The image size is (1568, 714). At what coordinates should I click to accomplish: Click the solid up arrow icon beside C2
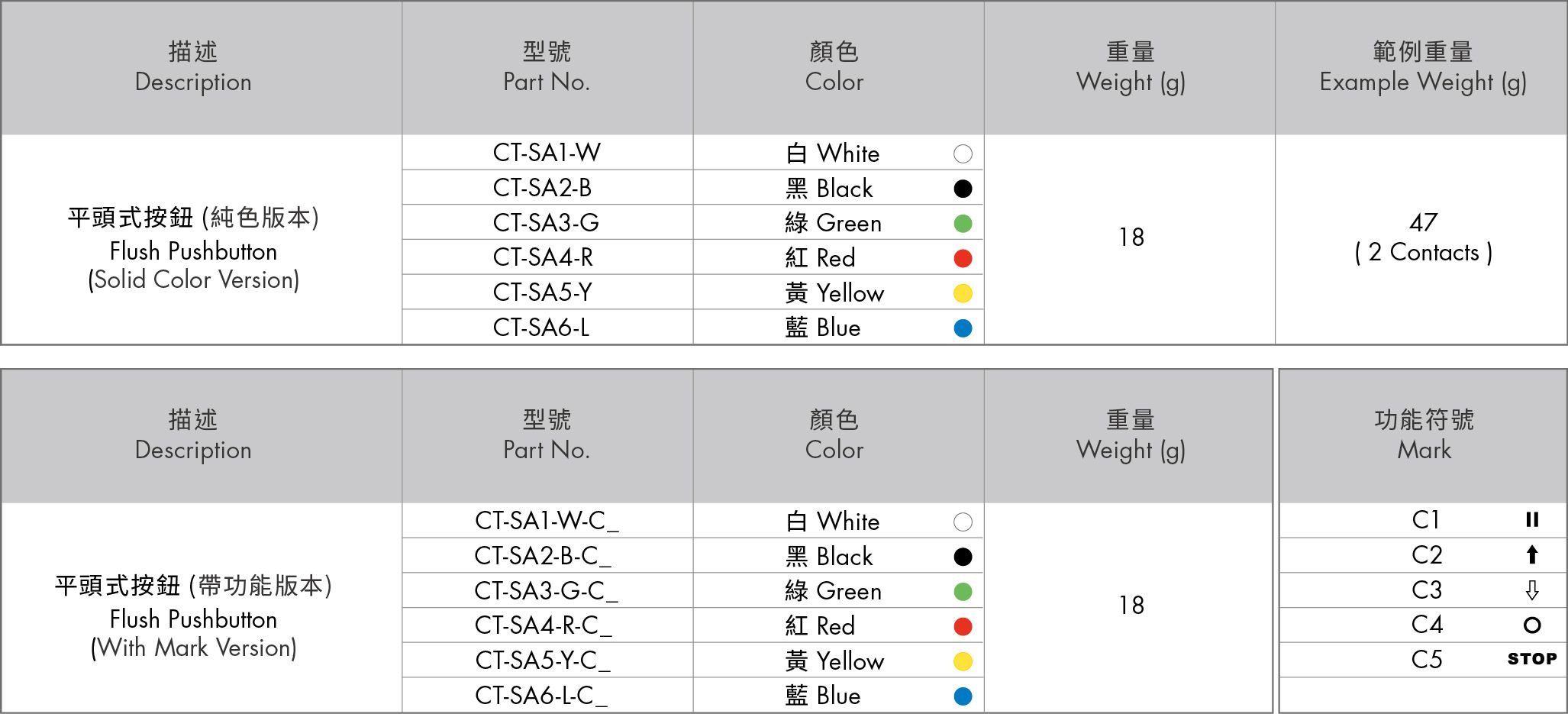point(1531,554)
